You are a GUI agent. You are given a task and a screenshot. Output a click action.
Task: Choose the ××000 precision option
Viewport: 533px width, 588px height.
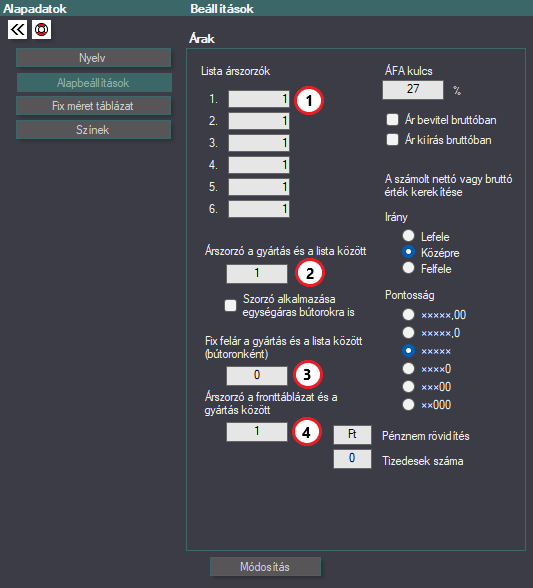[408, 404]
